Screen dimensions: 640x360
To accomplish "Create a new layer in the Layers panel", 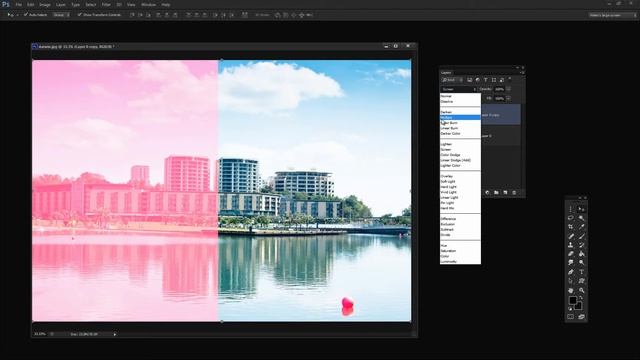I will pos(505,193).
